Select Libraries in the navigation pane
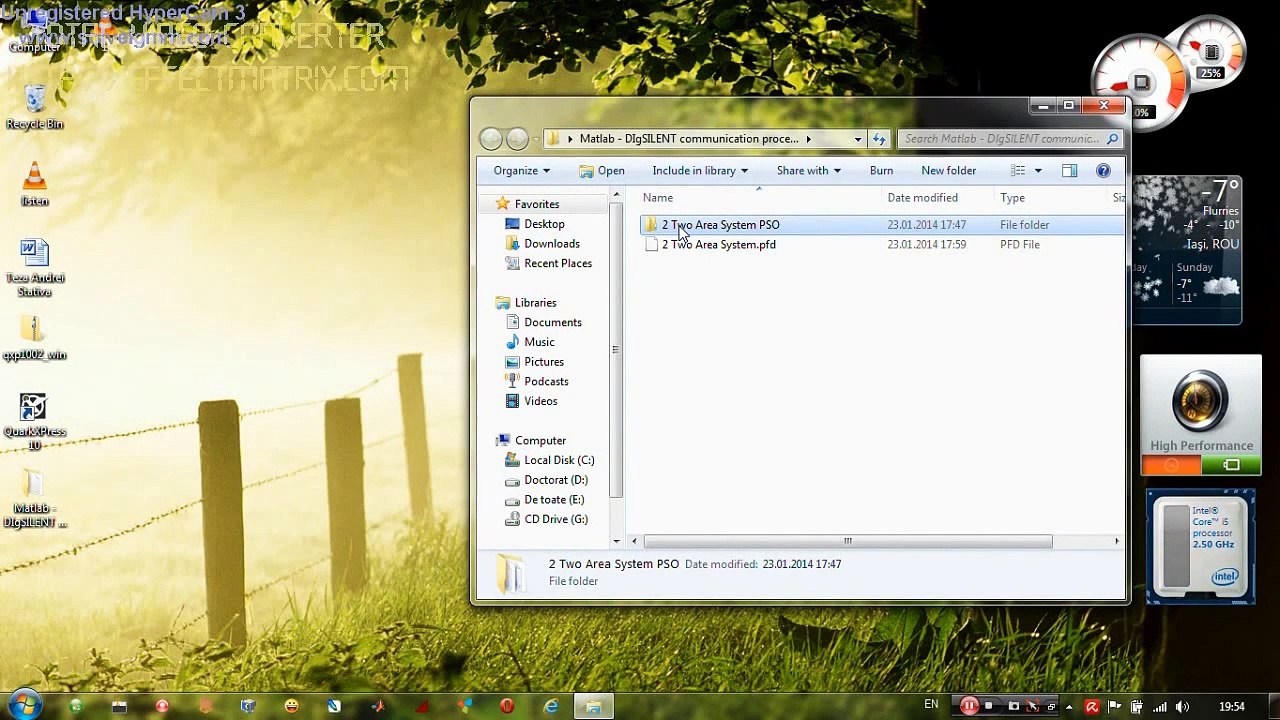This screenshot has height=720, width=1280. coord(535,303)
